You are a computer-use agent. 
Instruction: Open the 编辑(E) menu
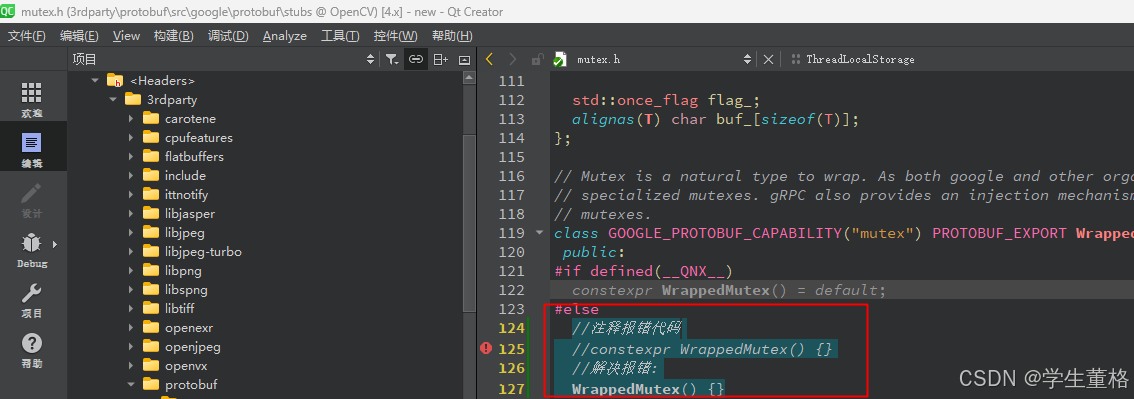pyautogui.click(x=79, y=35)
